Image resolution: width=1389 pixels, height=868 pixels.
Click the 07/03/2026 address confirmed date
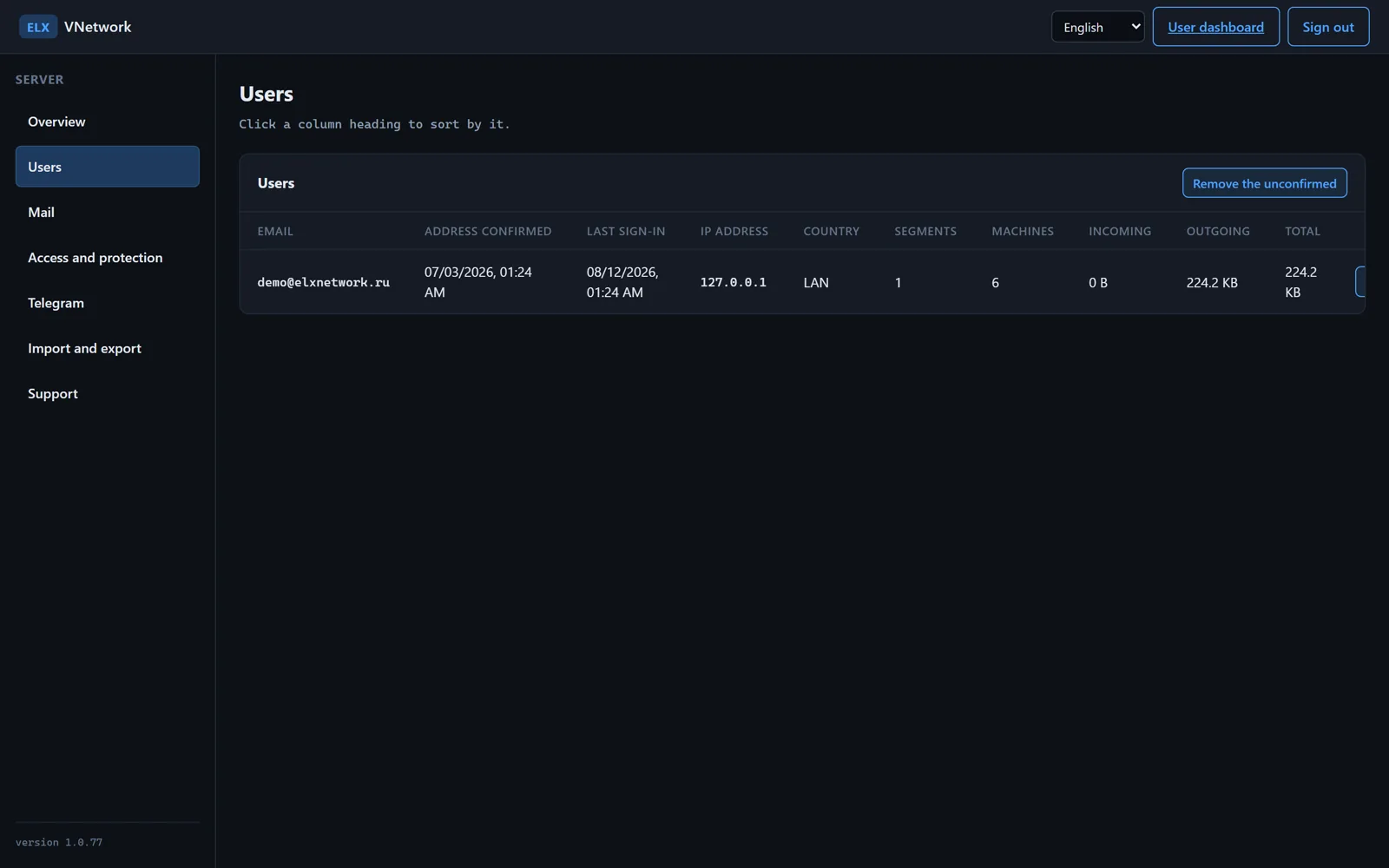click(478, 282)
